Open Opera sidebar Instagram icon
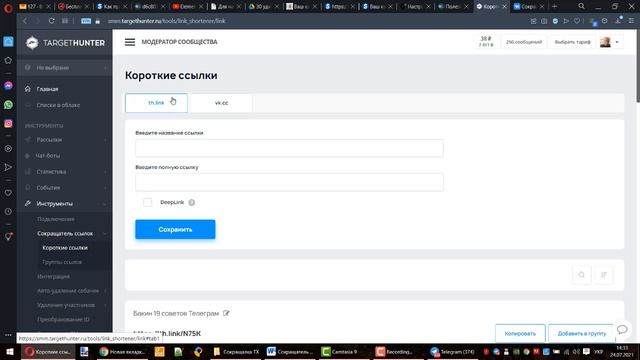The width and height of the screenshot is (640, 360). point(8,124)
